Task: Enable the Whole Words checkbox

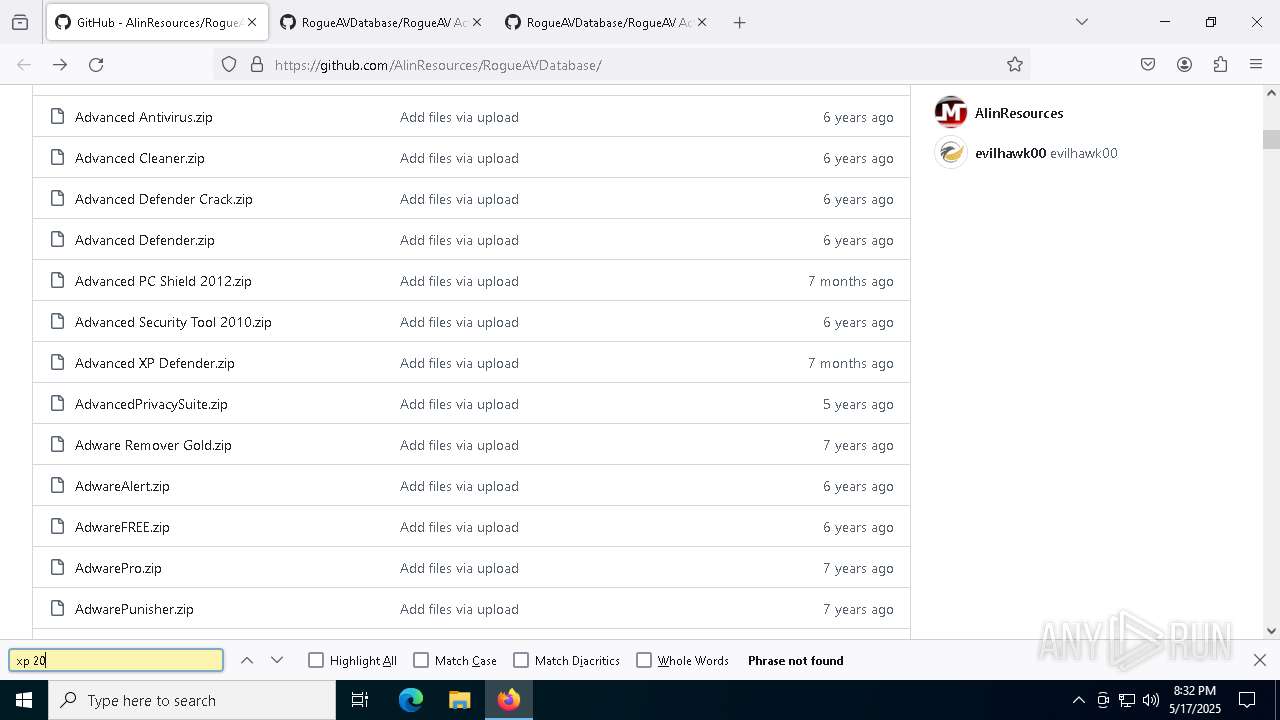Action: click(644, 660)
